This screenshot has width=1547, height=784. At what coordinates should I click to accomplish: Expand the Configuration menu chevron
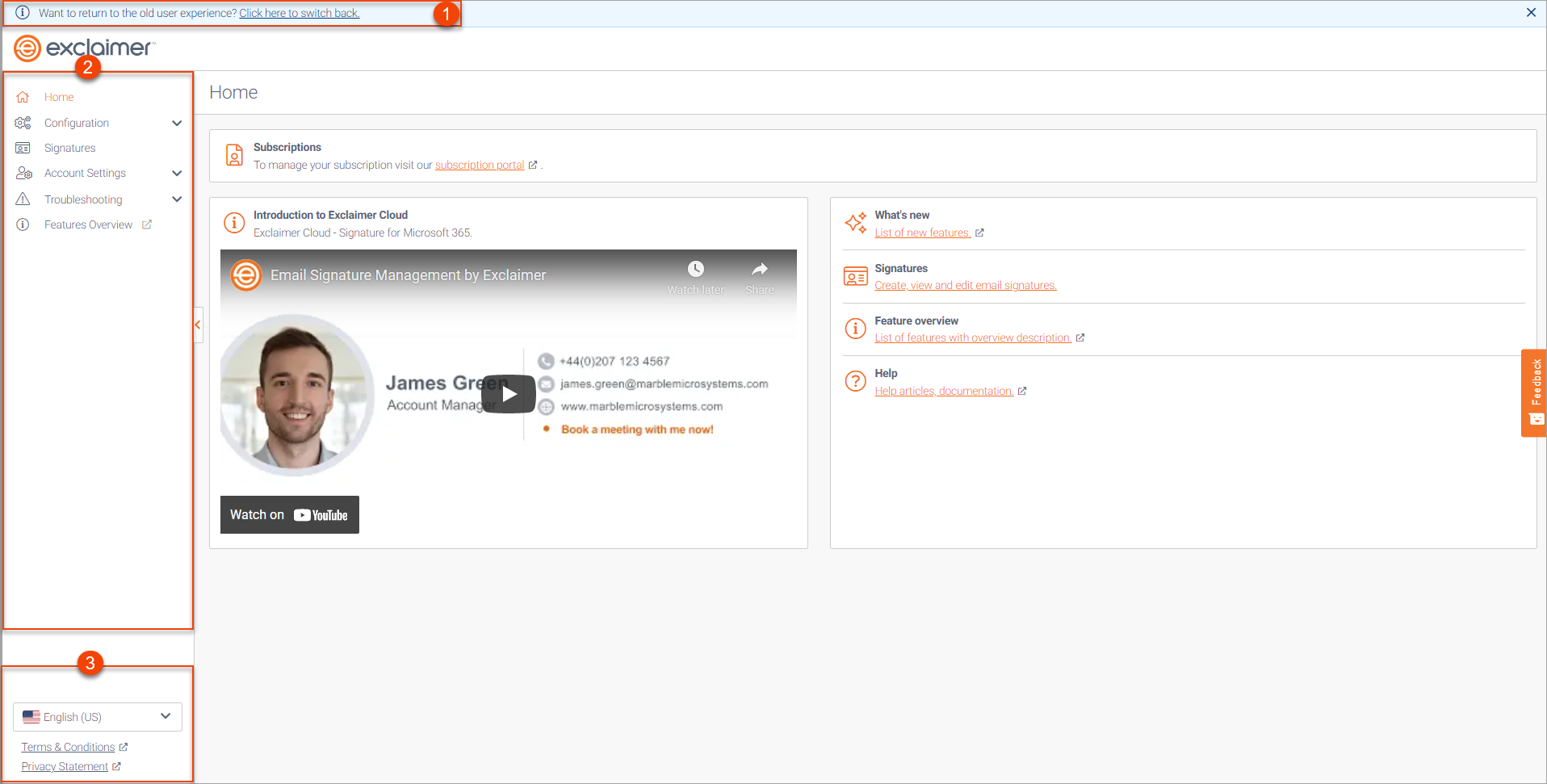coord(177,123)
